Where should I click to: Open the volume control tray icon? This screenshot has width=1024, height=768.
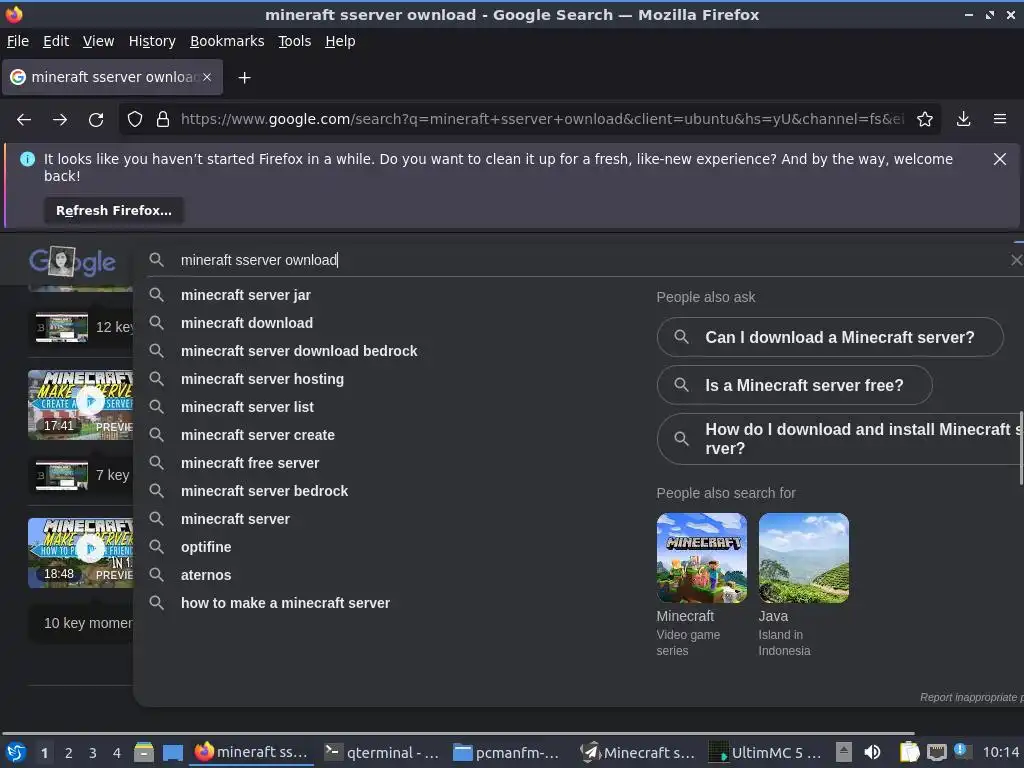click(872, 753)
